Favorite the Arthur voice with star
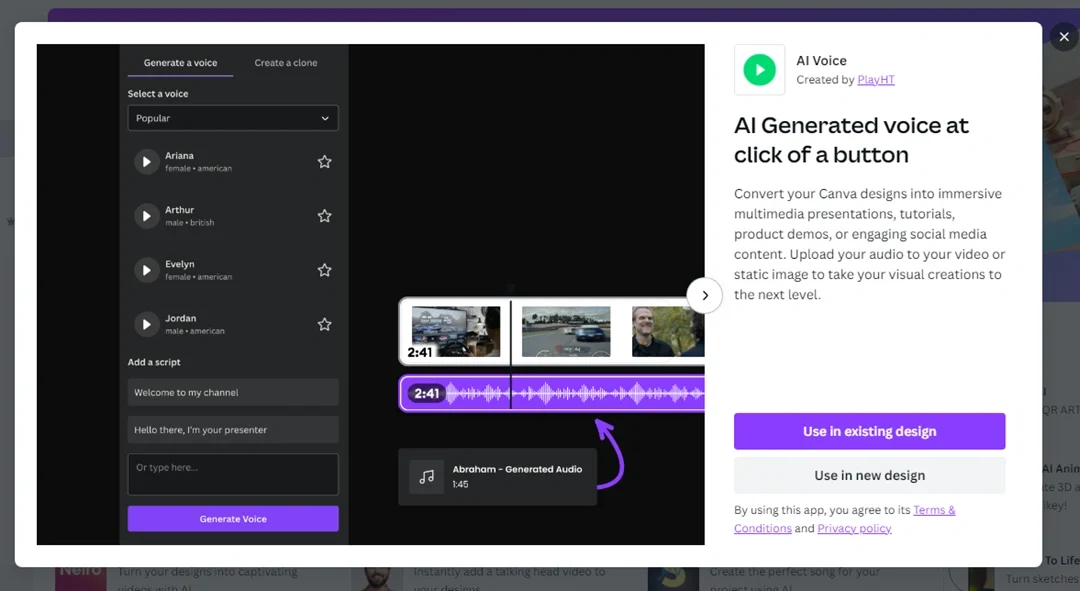 click(x=324, y=216)
